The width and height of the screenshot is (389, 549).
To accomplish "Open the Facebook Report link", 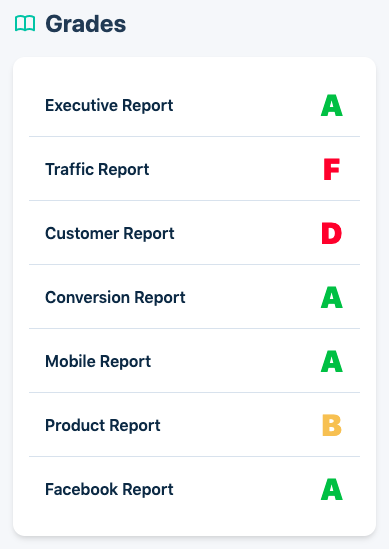I will 109,489.
